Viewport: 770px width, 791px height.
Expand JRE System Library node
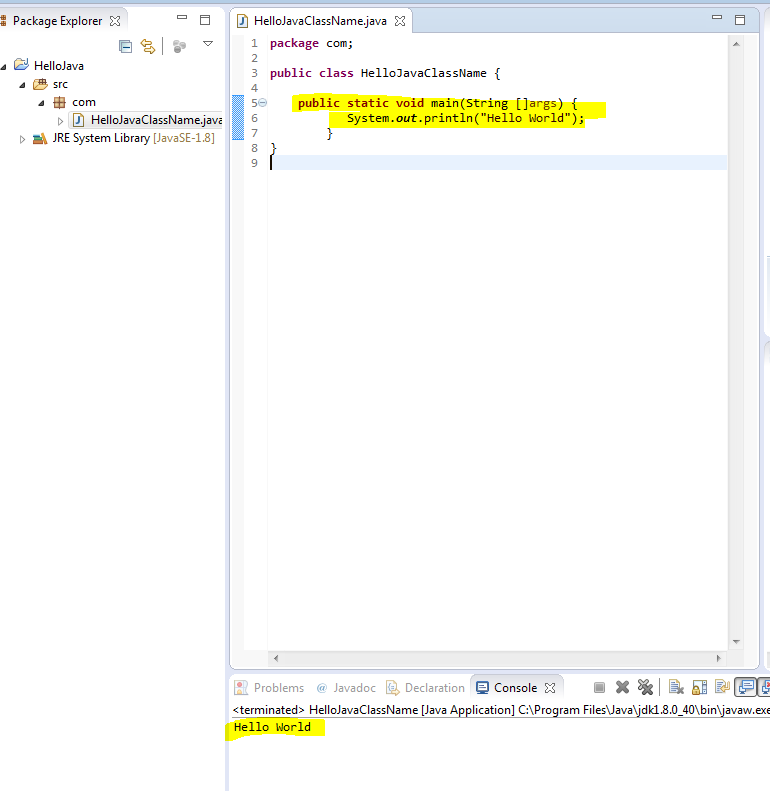click(x=22, y=139)
